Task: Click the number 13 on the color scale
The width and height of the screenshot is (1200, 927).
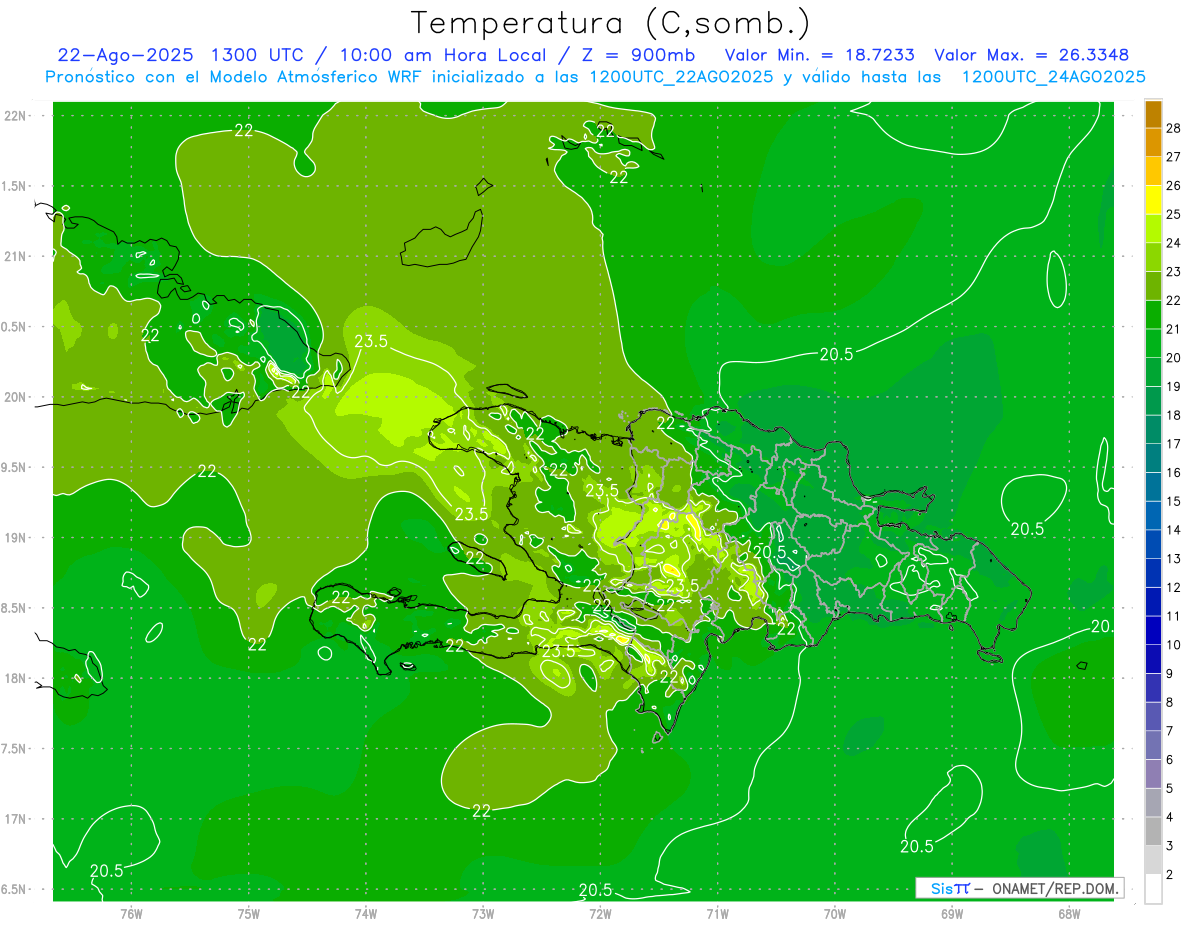Action: pyautogui.click(x=1175, y=559)
